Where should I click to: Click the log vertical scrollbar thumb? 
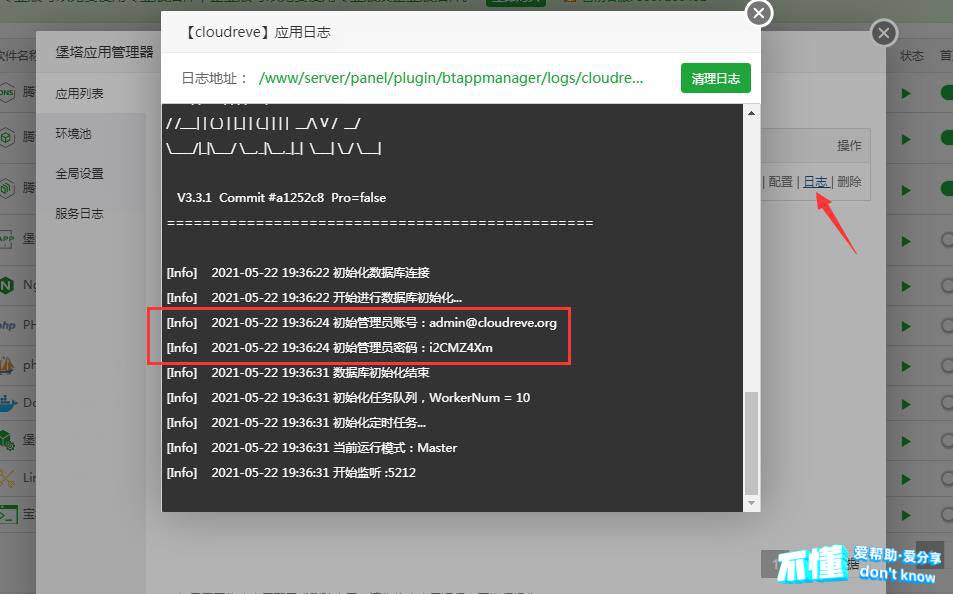(x=751, y=443)
